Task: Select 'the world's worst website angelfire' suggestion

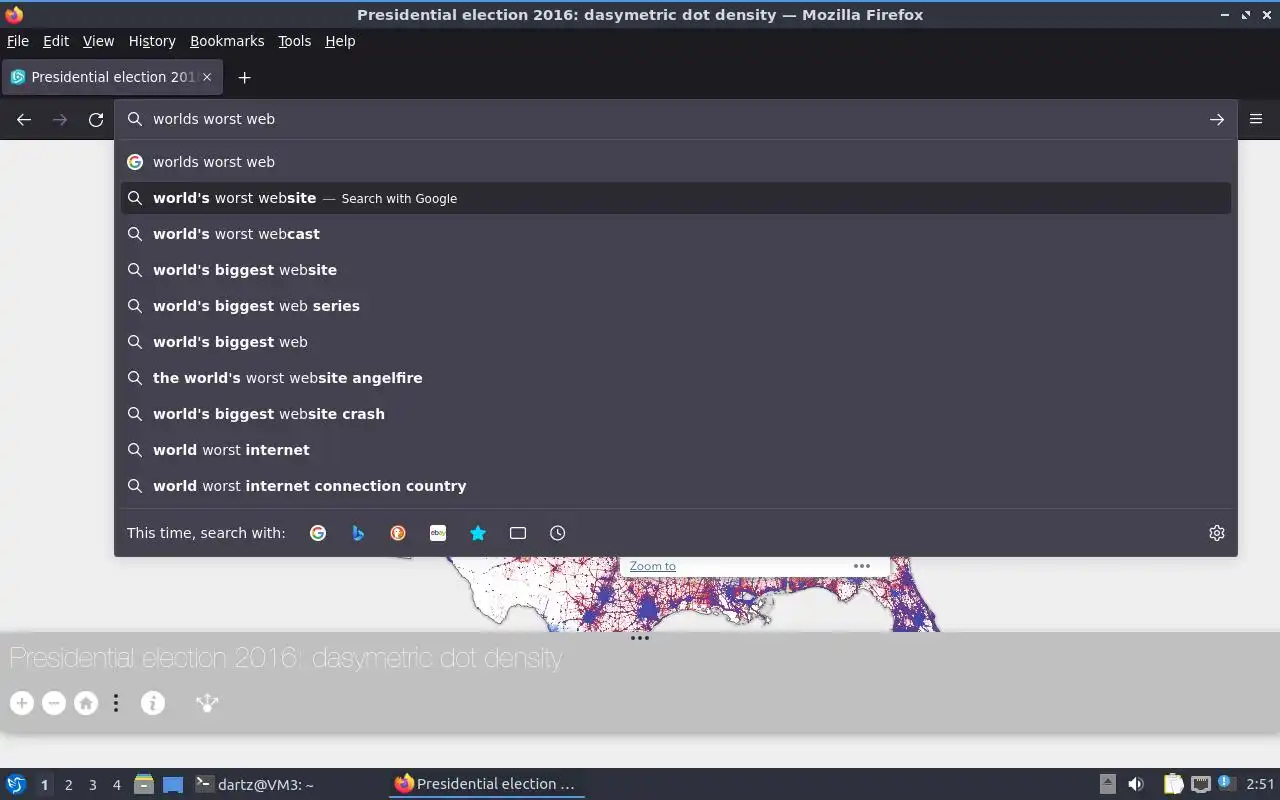Action: coord(676,378)
